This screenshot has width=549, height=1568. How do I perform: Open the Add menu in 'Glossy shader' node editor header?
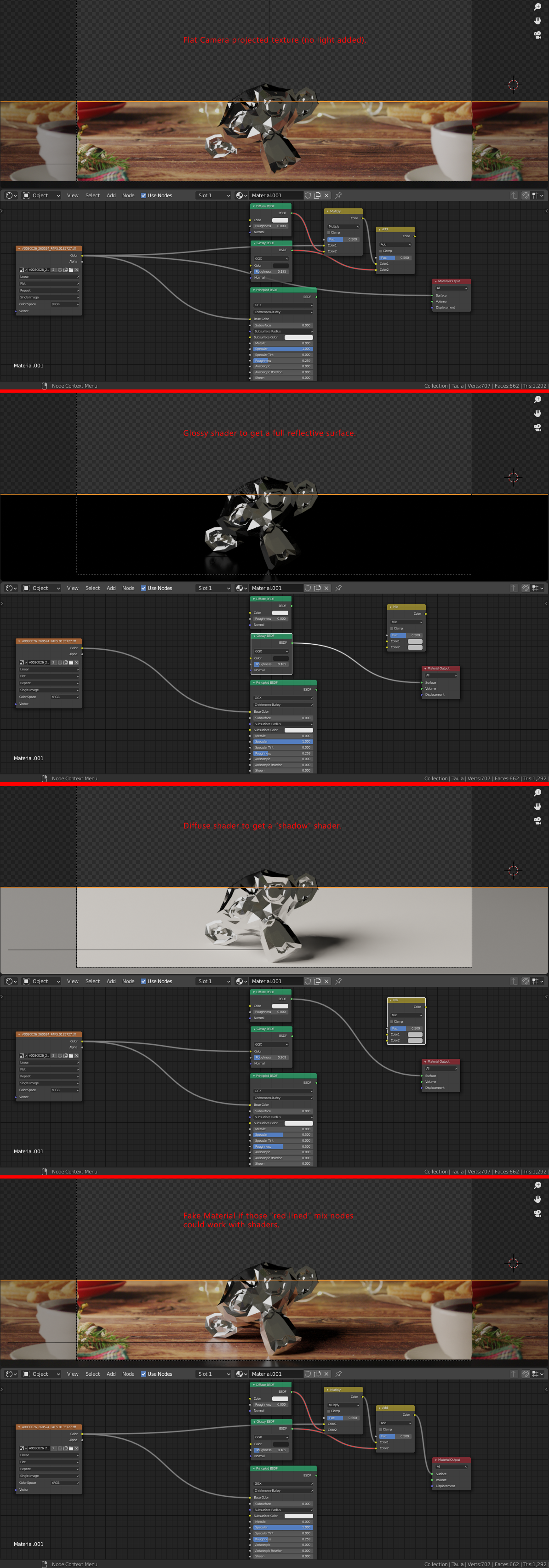point(111,588)
